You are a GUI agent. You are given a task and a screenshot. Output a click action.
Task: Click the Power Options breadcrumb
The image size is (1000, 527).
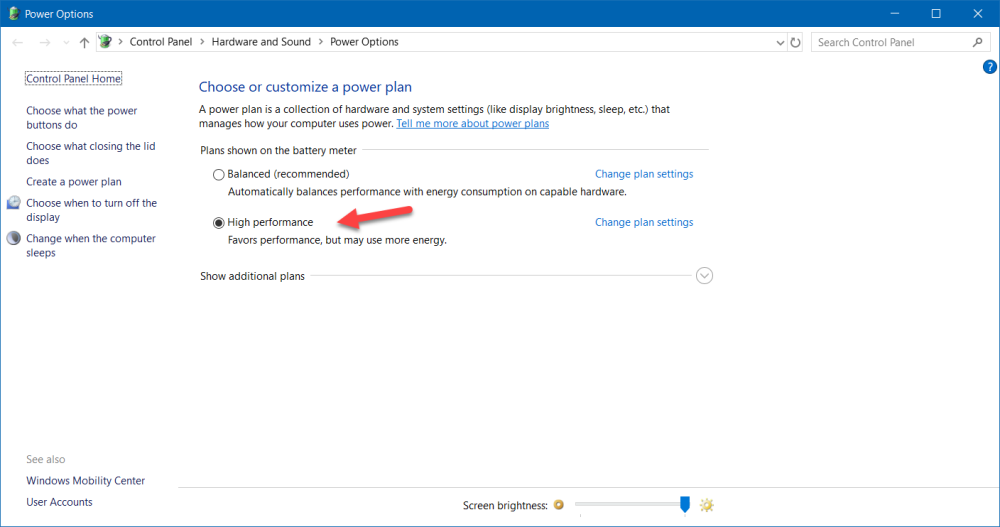(x=364, y=41)
